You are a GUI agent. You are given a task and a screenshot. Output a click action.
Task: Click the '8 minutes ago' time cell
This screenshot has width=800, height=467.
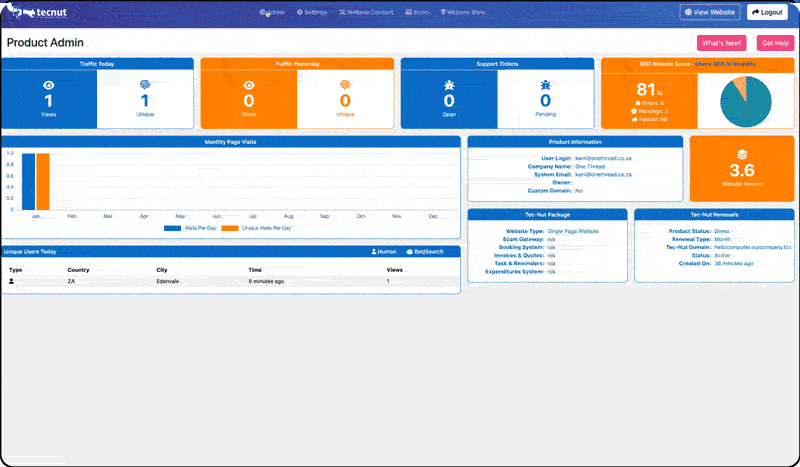[x=266, y=281]
